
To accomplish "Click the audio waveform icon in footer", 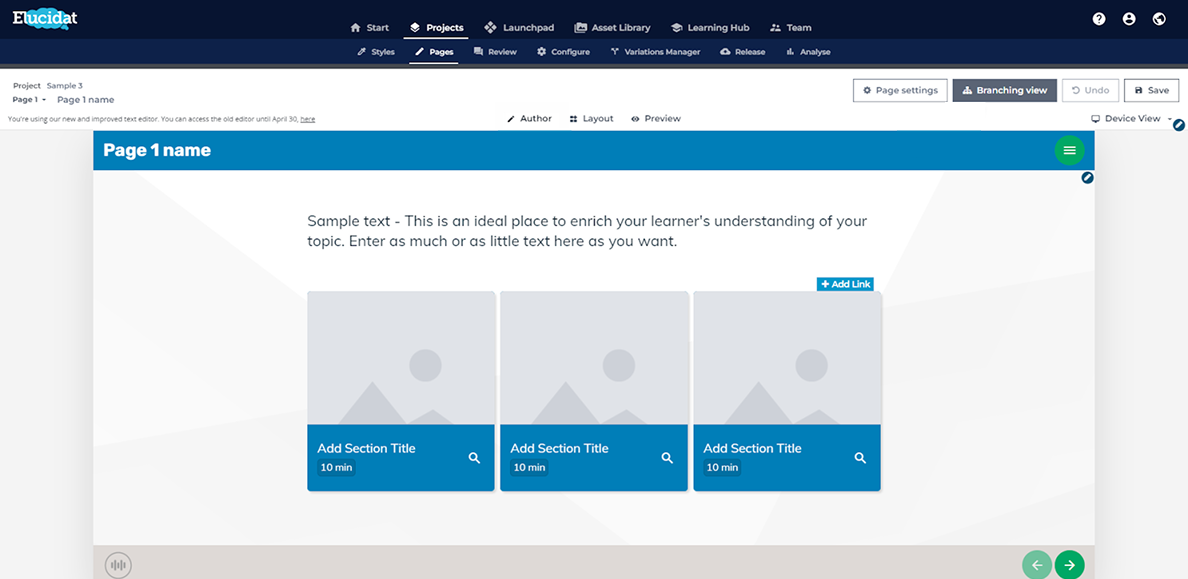I will click(x=117, y=565).
